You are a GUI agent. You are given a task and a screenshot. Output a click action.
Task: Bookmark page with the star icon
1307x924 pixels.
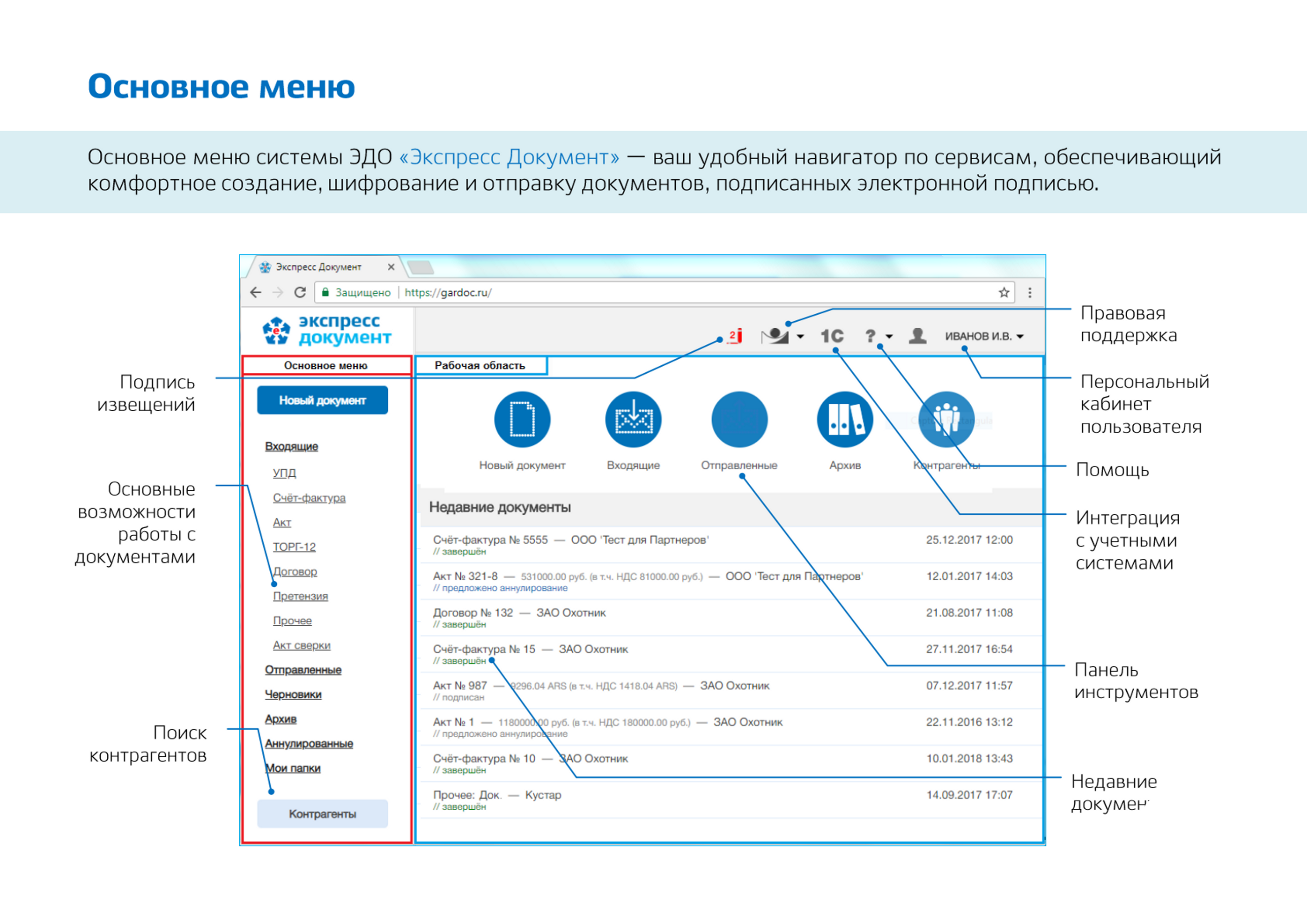point(1004,293)
